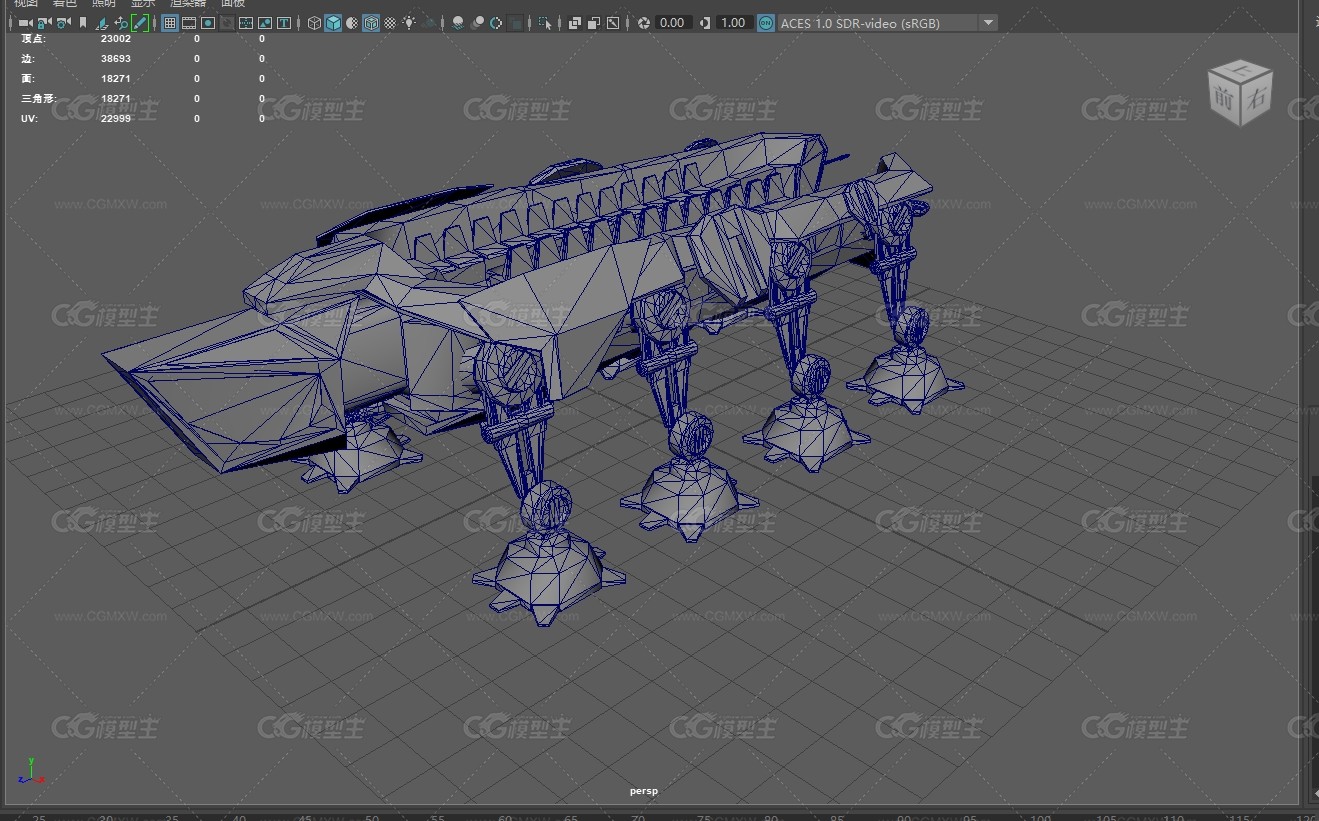Click the Shadows icon
The width and height of the screenshot is (1319, 821).
(x=428, y=22)
